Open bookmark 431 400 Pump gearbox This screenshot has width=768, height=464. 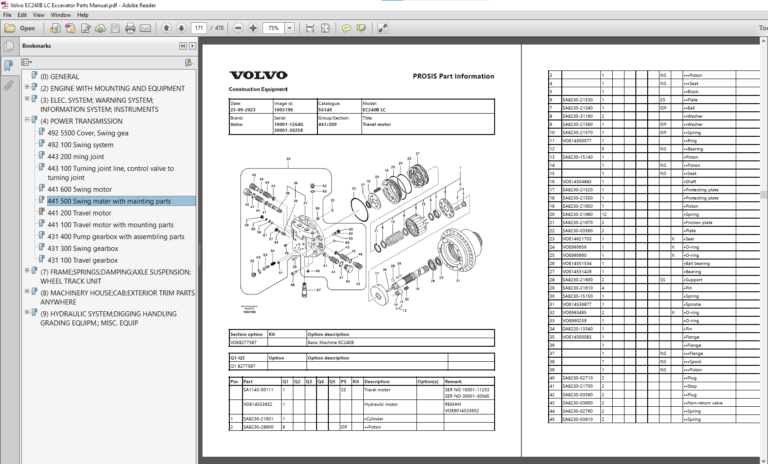[116, 236]
